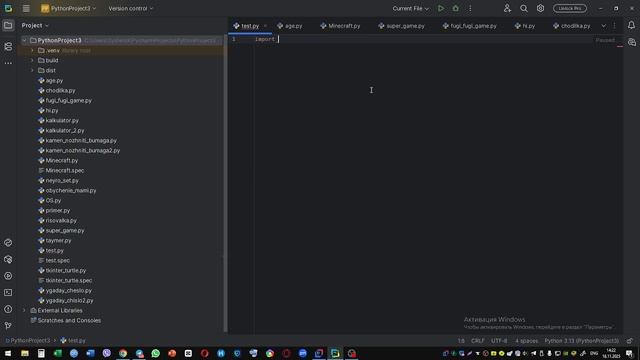Change Python 3.13 interpreter

pyautogui.click(x=582, y=340)
